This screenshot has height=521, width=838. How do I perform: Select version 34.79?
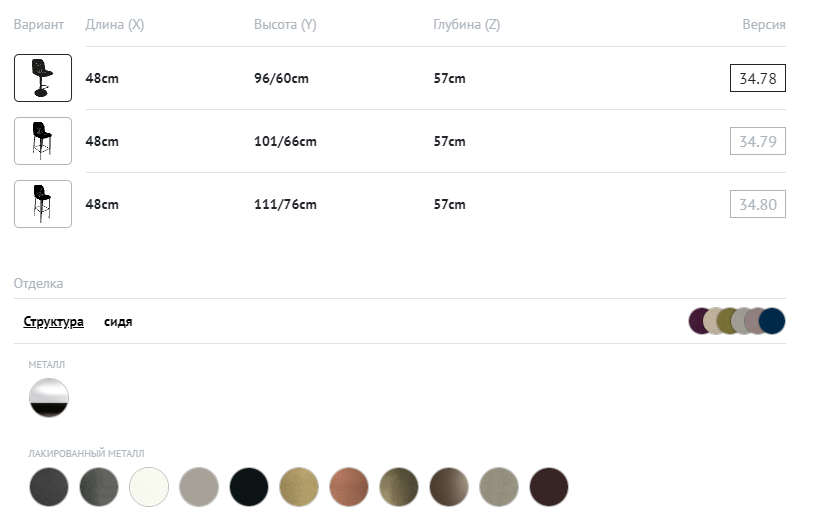(757, 141)
